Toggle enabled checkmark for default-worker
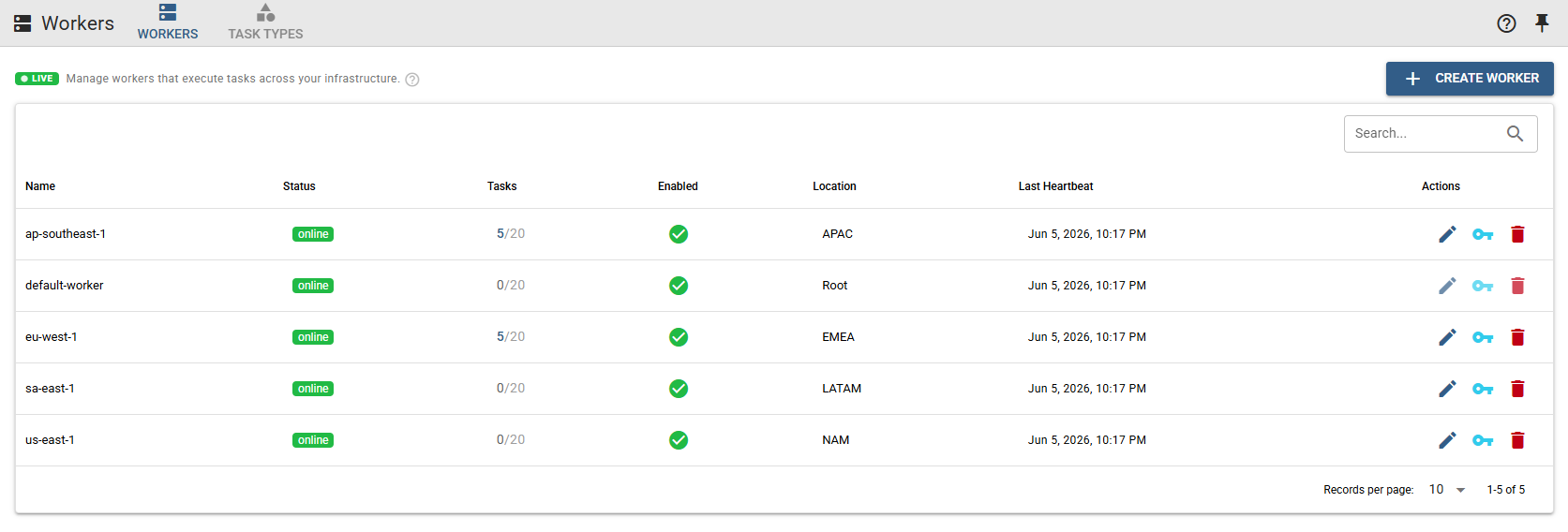The height and width of the screenshot is (532, 1568). (x=679, y=286)
